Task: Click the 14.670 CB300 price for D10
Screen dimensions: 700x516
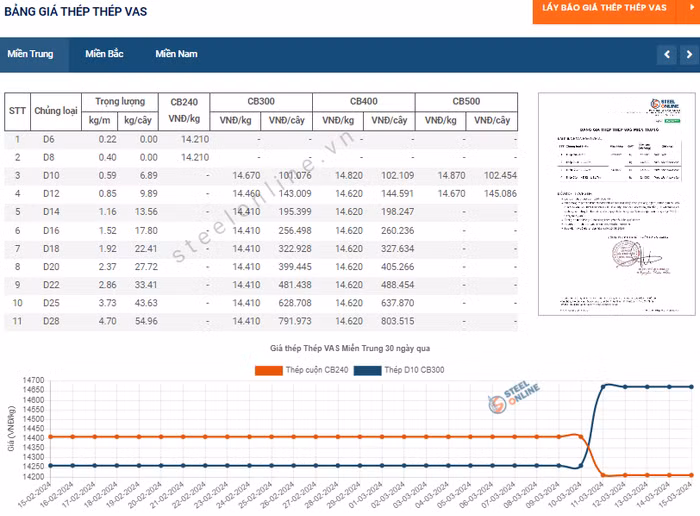Action: tap(246, 176)
